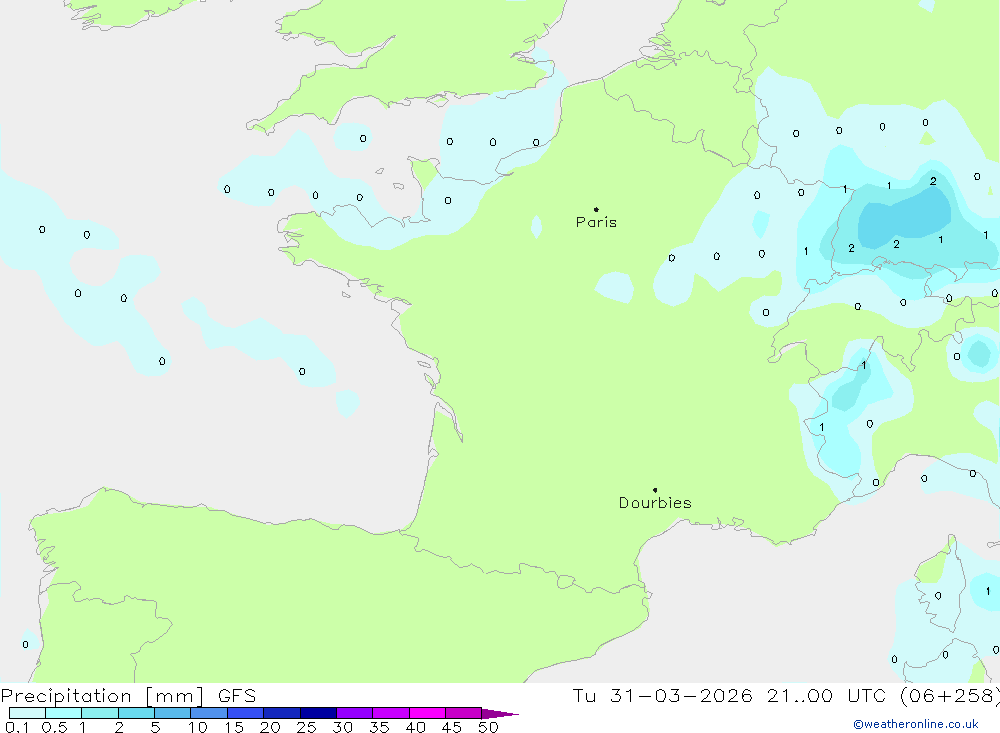1000x733 pixels.
Task: Pick the 15–20 mm legend swatch
Action: pos(246,713)
